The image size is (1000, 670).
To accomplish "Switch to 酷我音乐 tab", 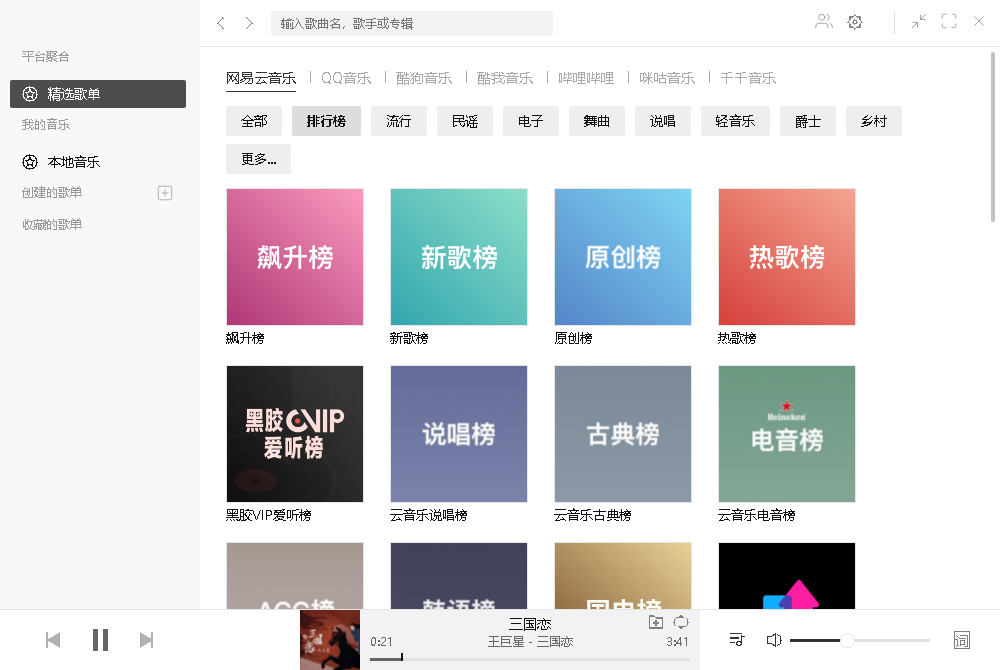I will point(505,78).
